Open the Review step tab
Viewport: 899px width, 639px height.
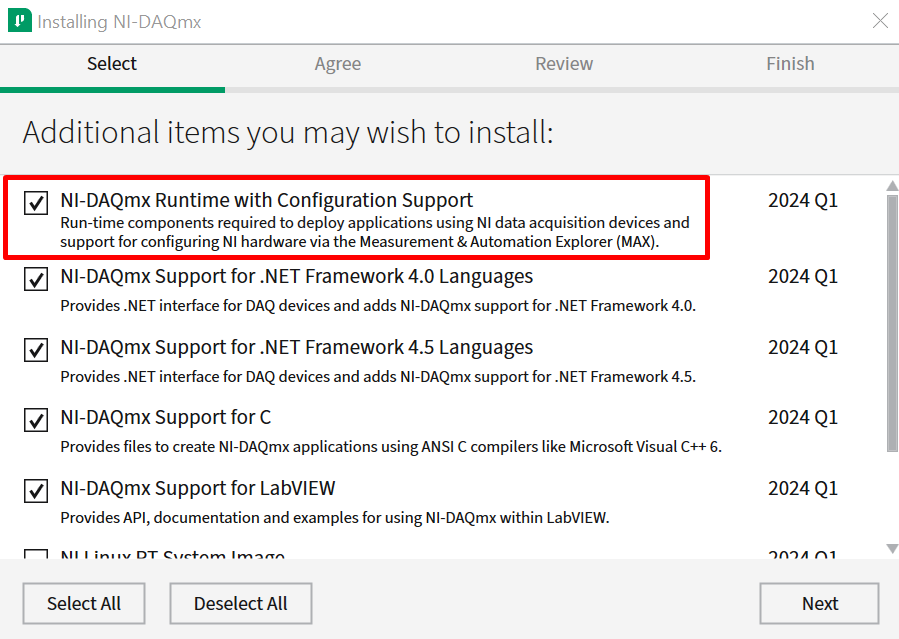point(564,64)
